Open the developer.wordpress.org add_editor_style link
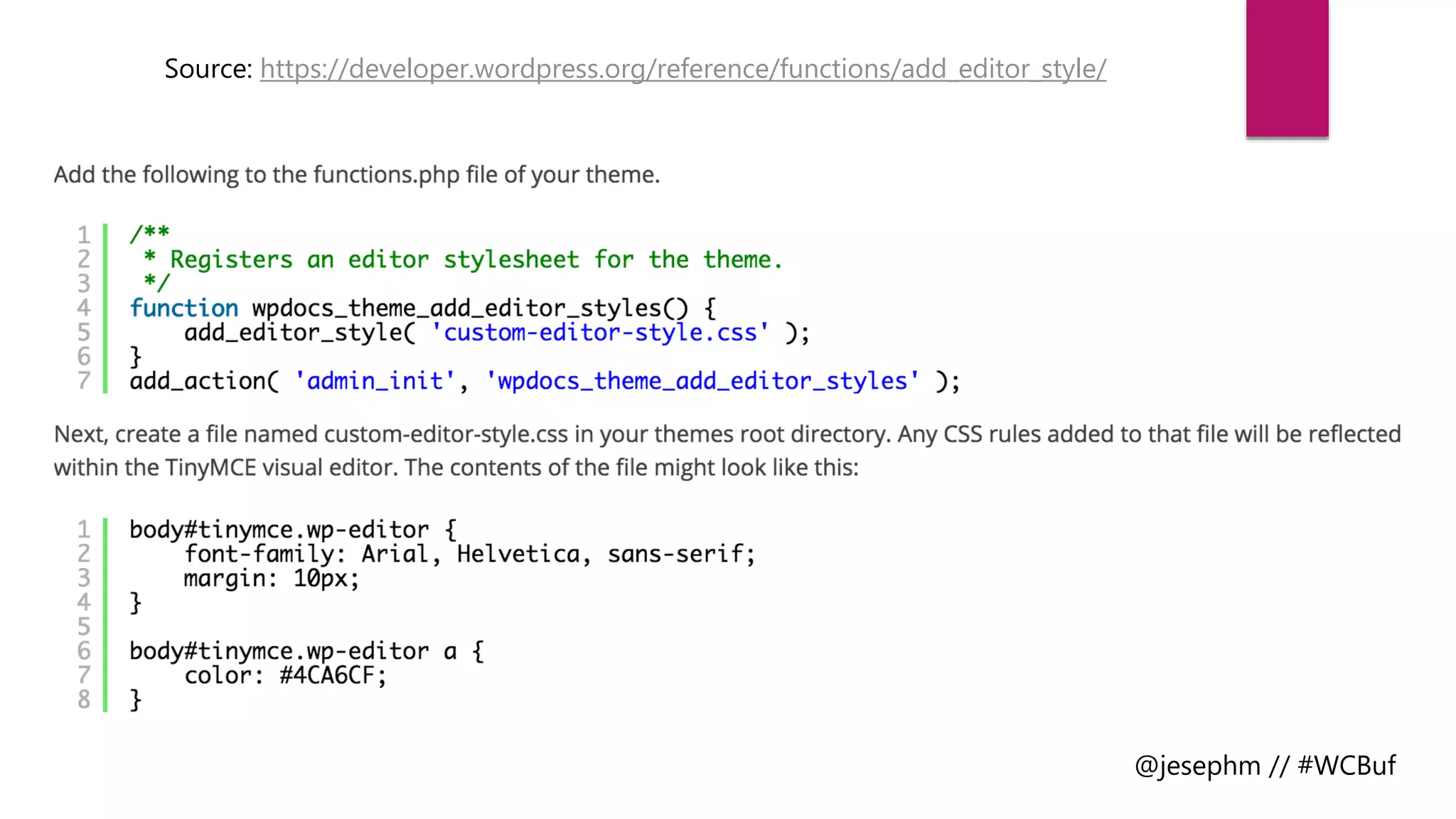The width and height of the screenshot is (1456, 819). (682, 69)
